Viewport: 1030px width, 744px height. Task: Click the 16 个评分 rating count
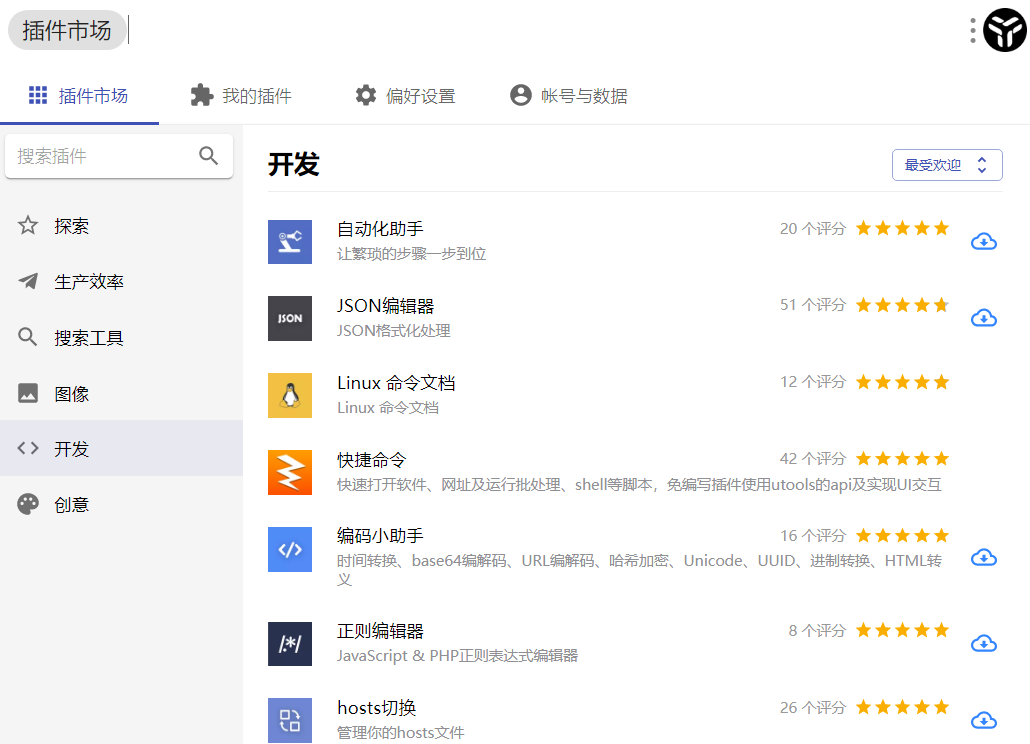click(x=813, y=535)
